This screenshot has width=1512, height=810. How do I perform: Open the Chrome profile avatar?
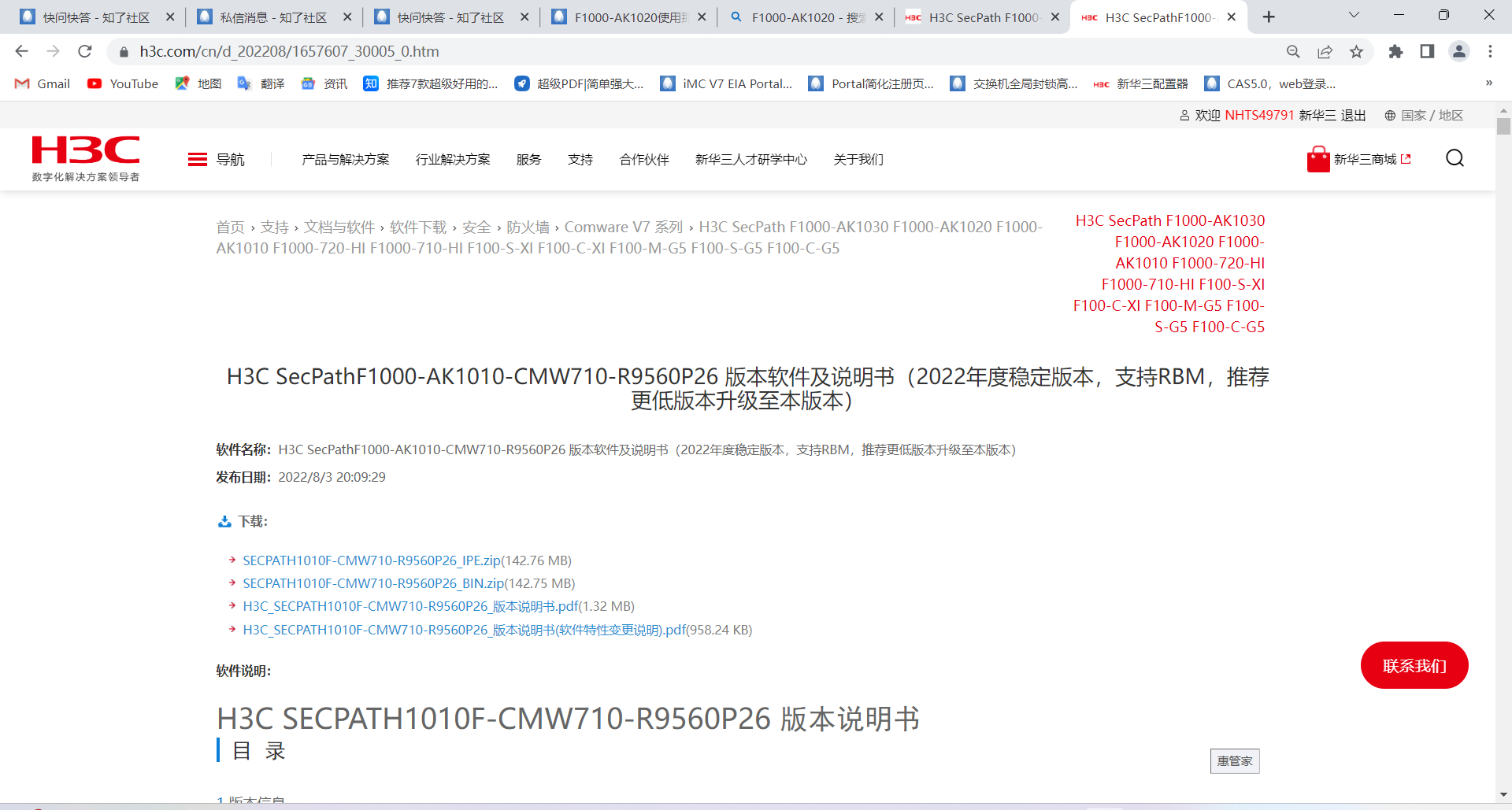click(1458, 51)
